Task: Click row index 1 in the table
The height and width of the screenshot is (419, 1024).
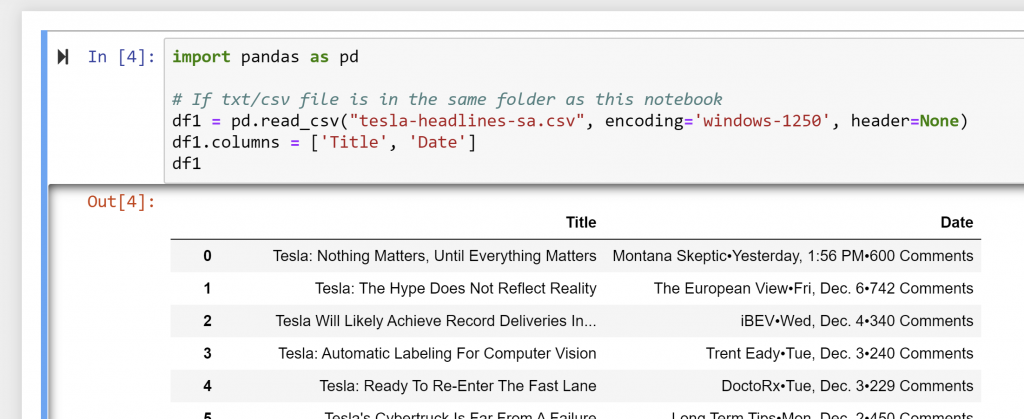Action: (207, 288)
